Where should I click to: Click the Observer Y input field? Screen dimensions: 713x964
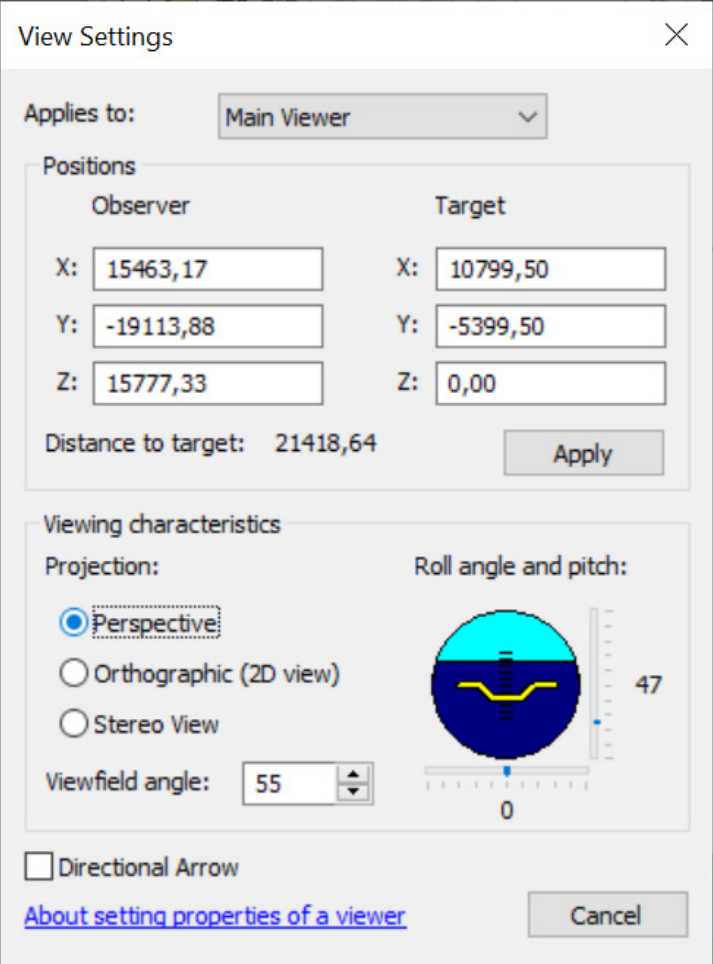208,326
